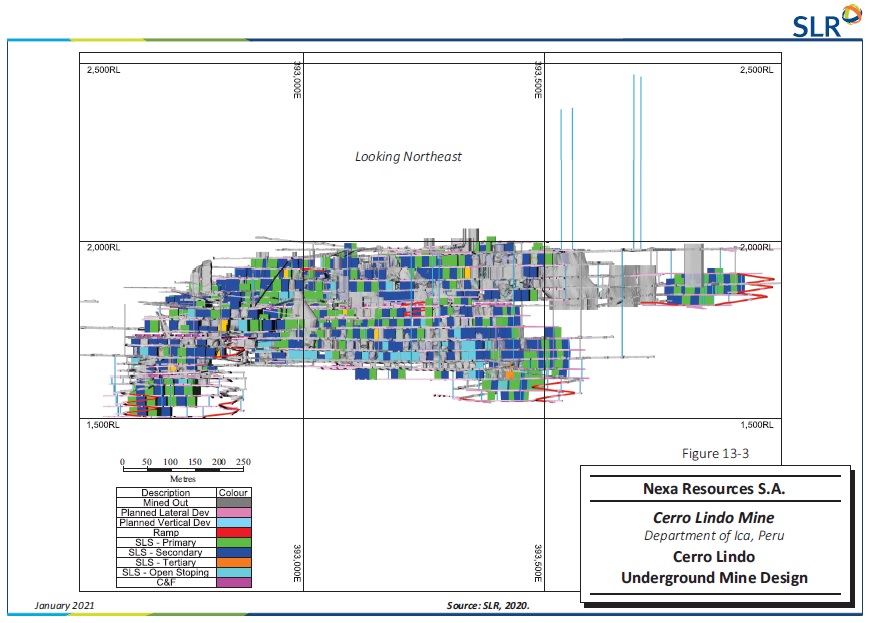Click the Source: SLR, 2020 footer text

[487, 606]
